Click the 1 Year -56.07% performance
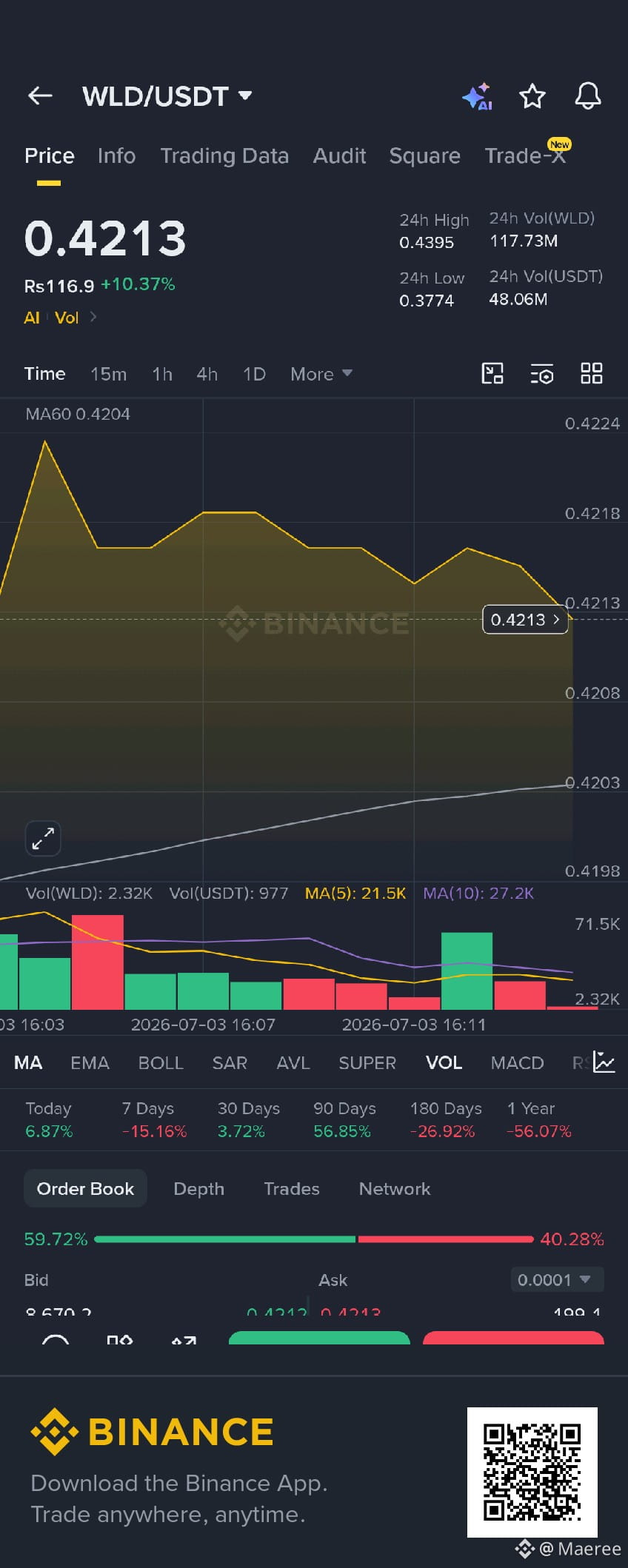Viewport: 628px width, 1568px height. [539, 1119]
